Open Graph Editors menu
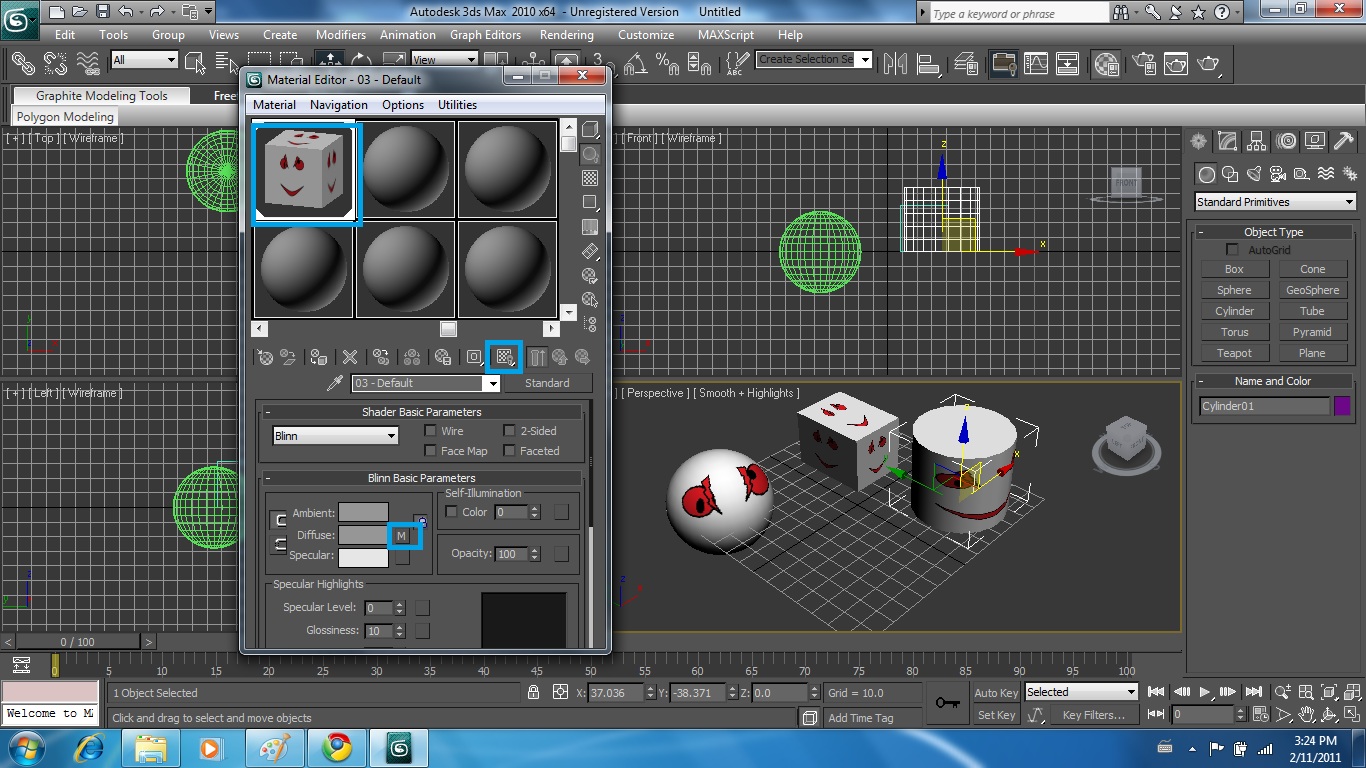Image resolution: width=1366 pixels, height=768 pixels. [485, 34]
